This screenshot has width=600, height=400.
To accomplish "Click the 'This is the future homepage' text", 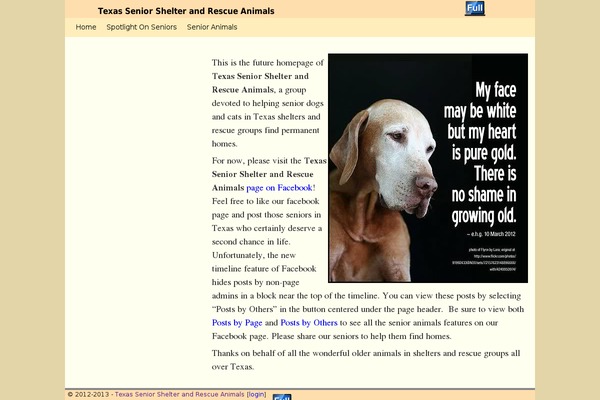I will coord(268,63).
